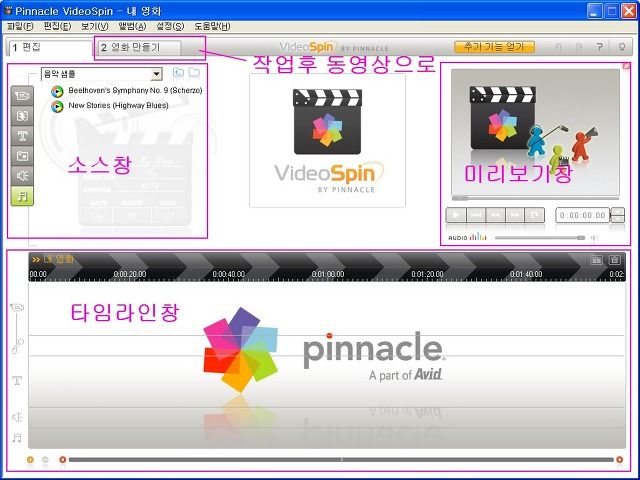Viewport: 640px width, 480px height.
Task: Open the Music album green note icon
Action: (x=22, y=196)
